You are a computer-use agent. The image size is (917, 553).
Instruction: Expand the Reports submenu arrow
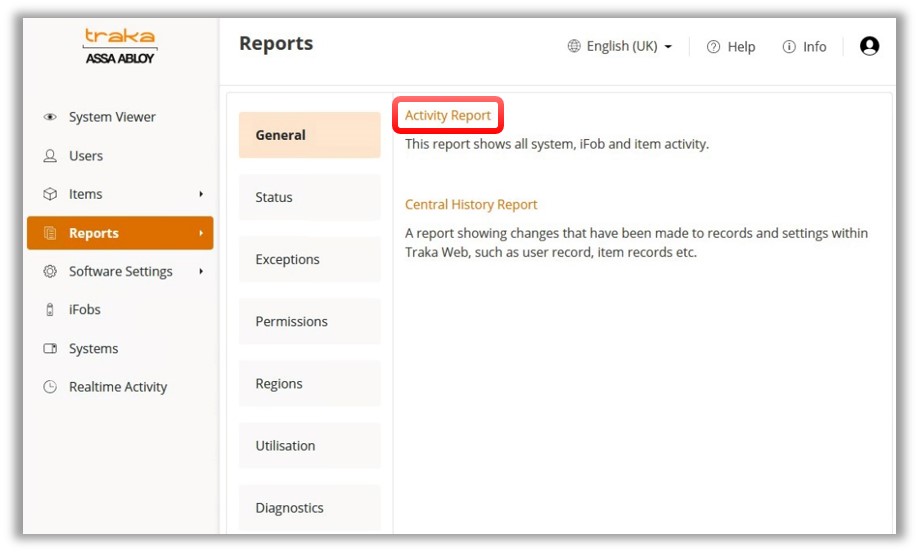201,233
